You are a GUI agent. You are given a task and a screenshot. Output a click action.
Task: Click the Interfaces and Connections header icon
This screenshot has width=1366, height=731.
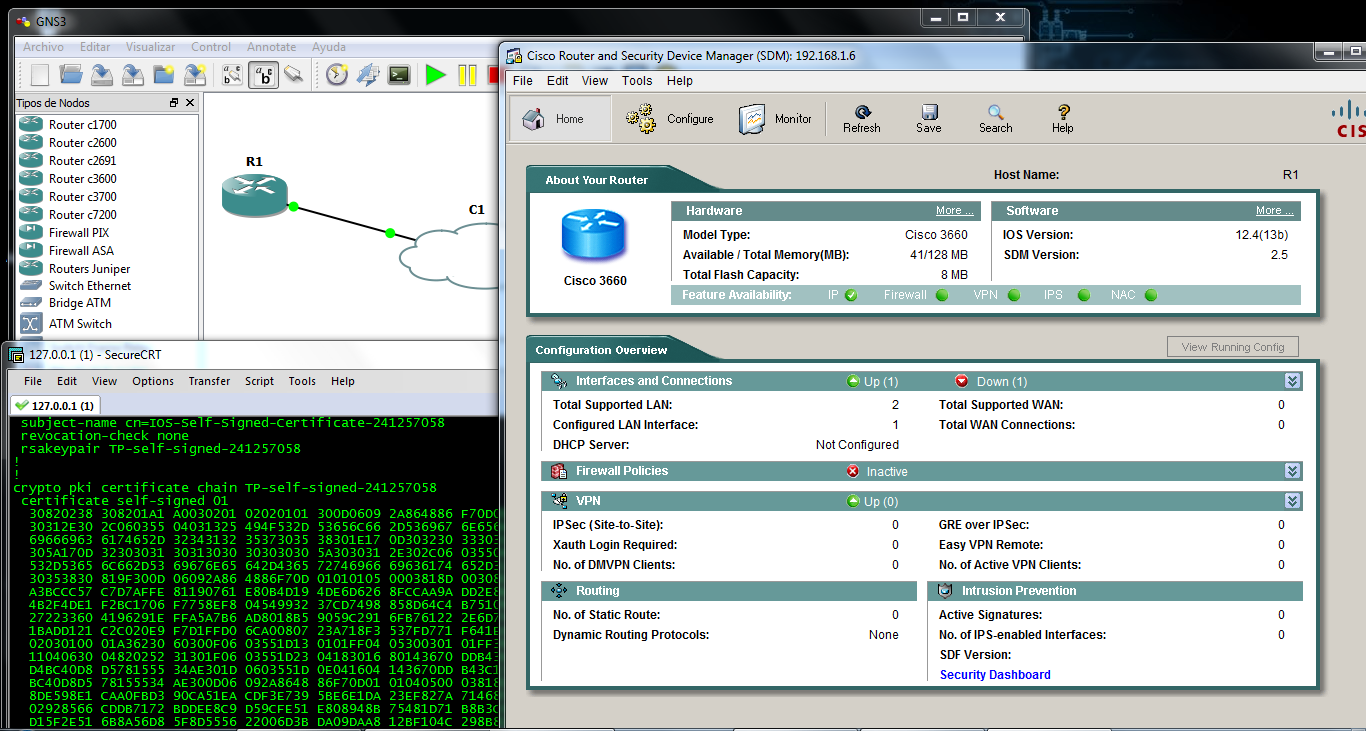(x=559, y=381)
